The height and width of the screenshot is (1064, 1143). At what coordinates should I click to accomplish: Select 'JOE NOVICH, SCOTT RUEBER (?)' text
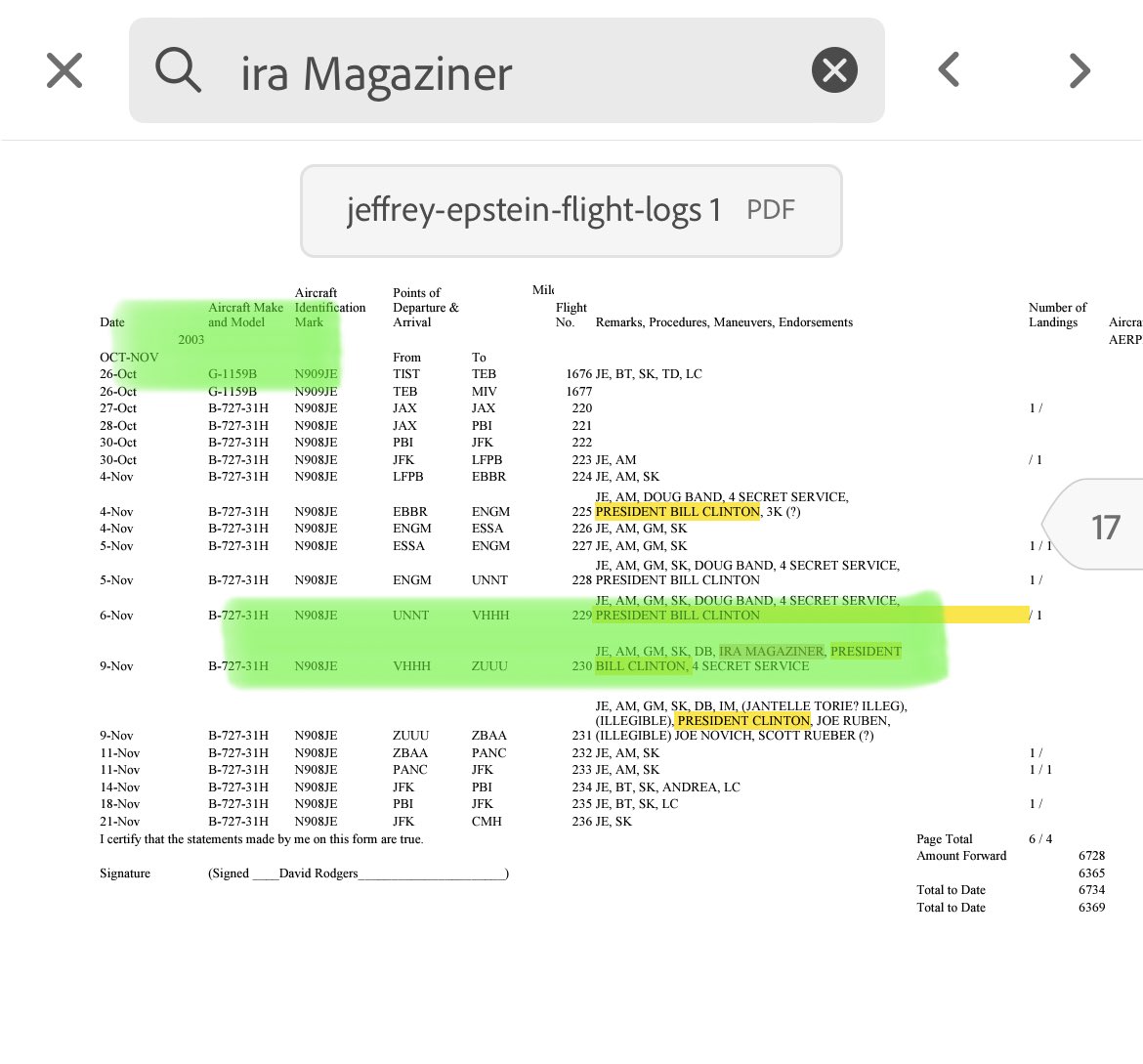(774, 736)
